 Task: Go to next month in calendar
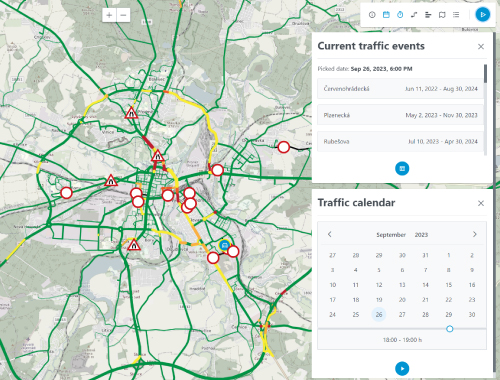pos(475,234)
